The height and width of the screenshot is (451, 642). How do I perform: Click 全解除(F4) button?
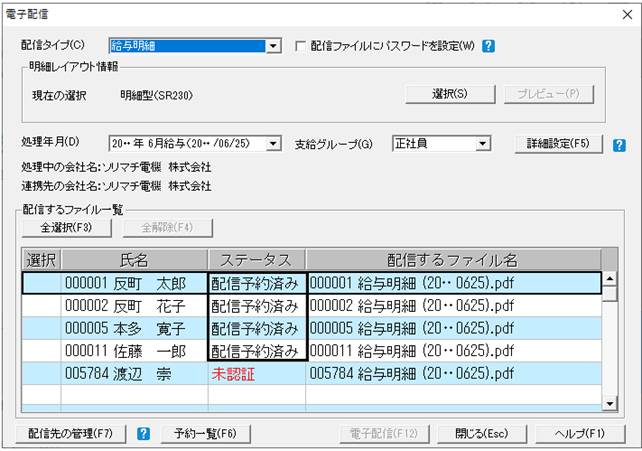(167, 228)
